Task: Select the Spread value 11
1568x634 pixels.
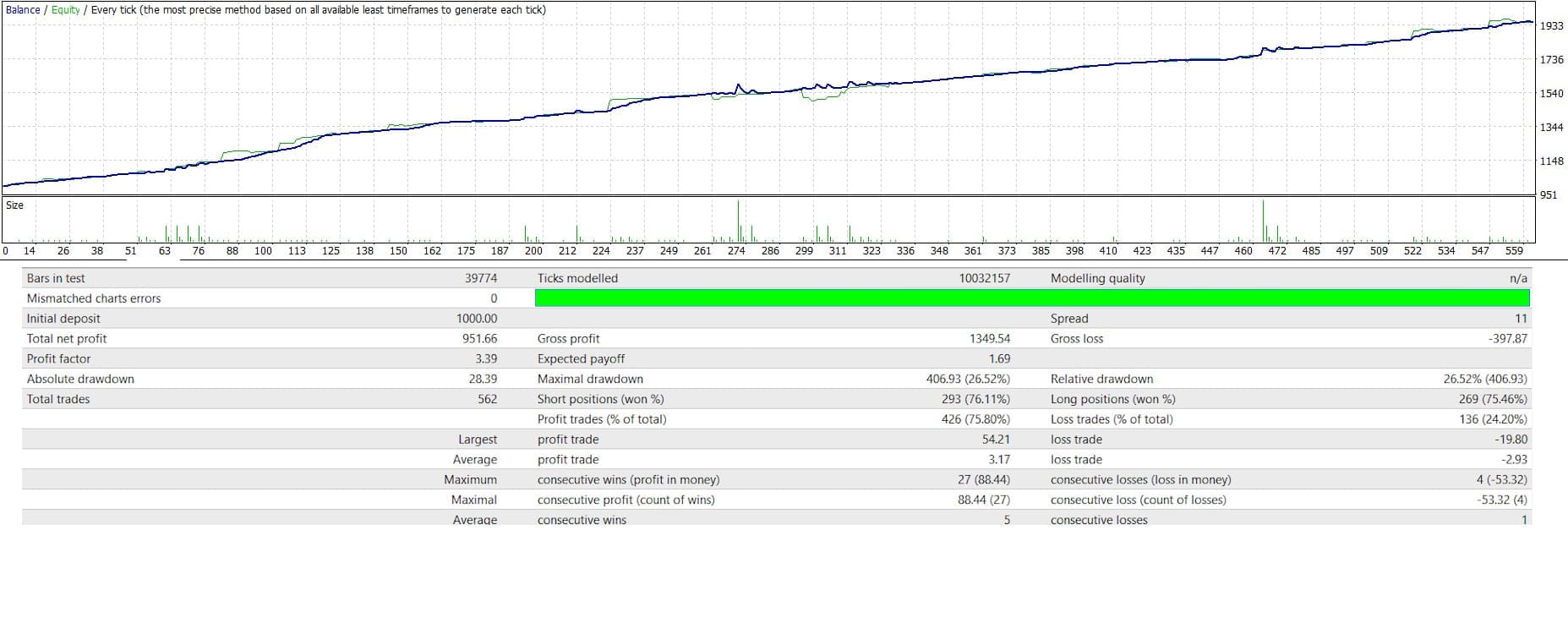Action: (1521, 319)
